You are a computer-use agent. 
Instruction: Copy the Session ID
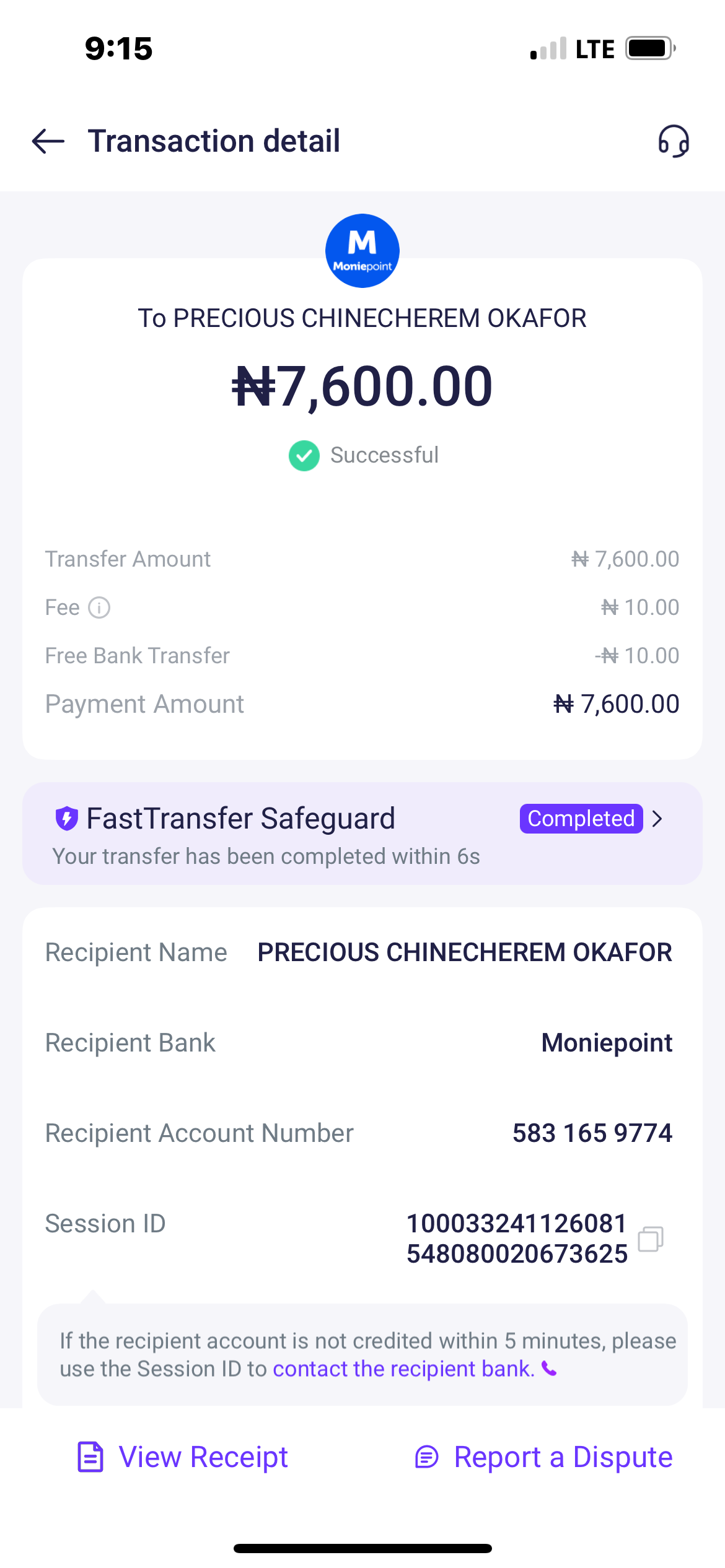pos(651,1239)
